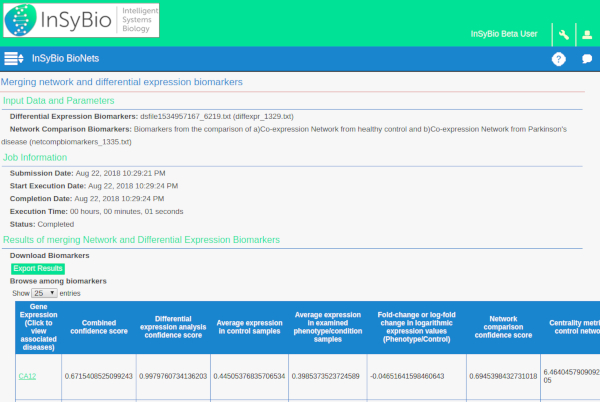Open the sidebar menu hamburger icon
The image size is (600, 402).
pos(14,58)
